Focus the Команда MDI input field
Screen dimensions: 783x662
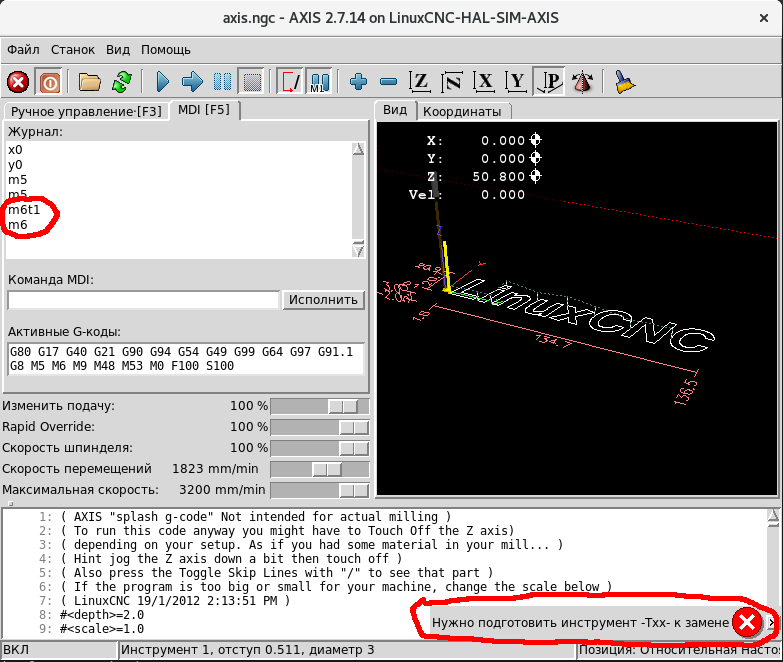pyautogui.click(x=143, y=300)
